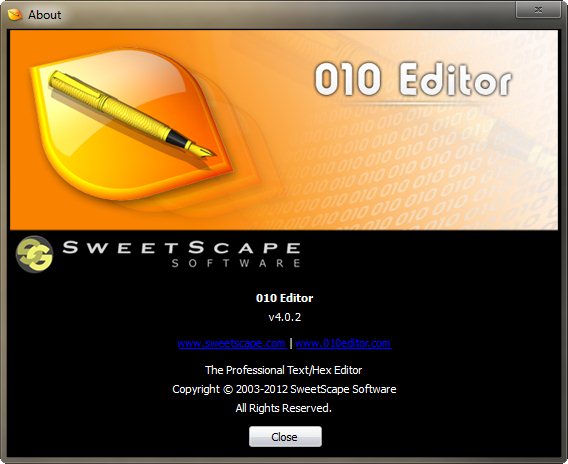Click the 010 Editor title bar icon
The height and width of the screenshot is (464, 568).
point(15,15)
